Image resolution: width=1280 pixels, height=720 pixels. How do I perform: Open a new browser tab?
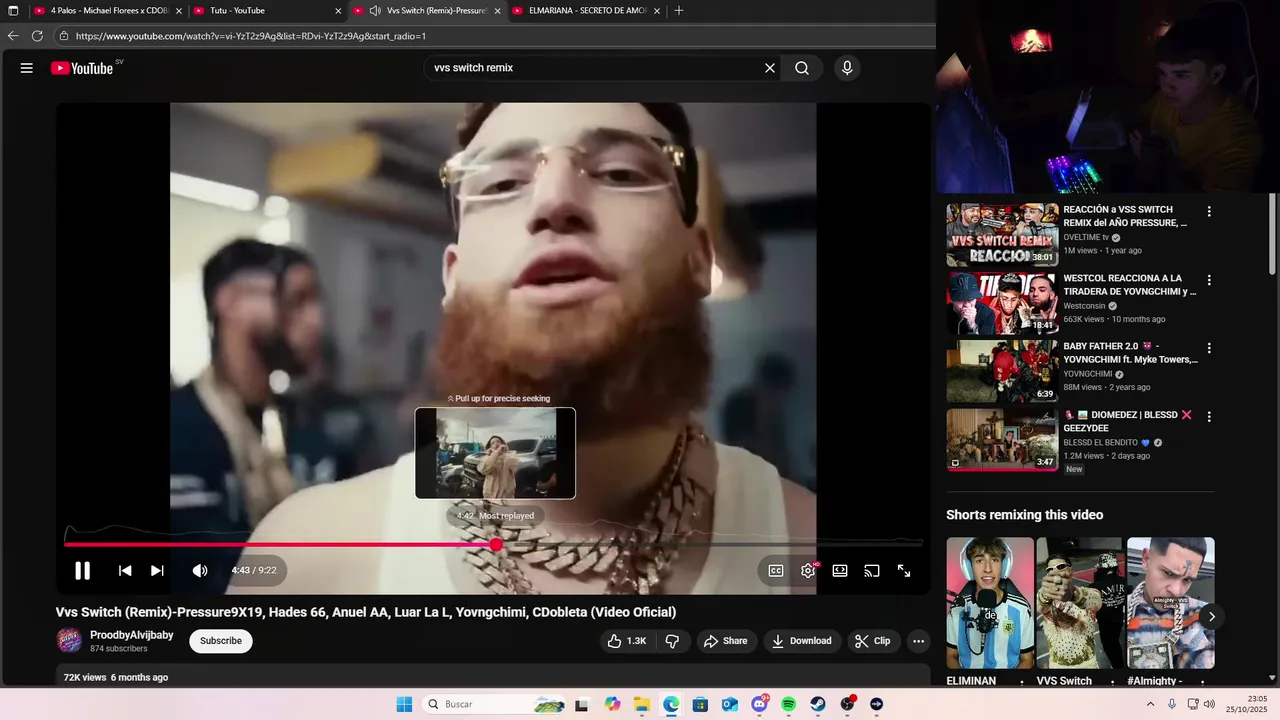tap(679, 11)
